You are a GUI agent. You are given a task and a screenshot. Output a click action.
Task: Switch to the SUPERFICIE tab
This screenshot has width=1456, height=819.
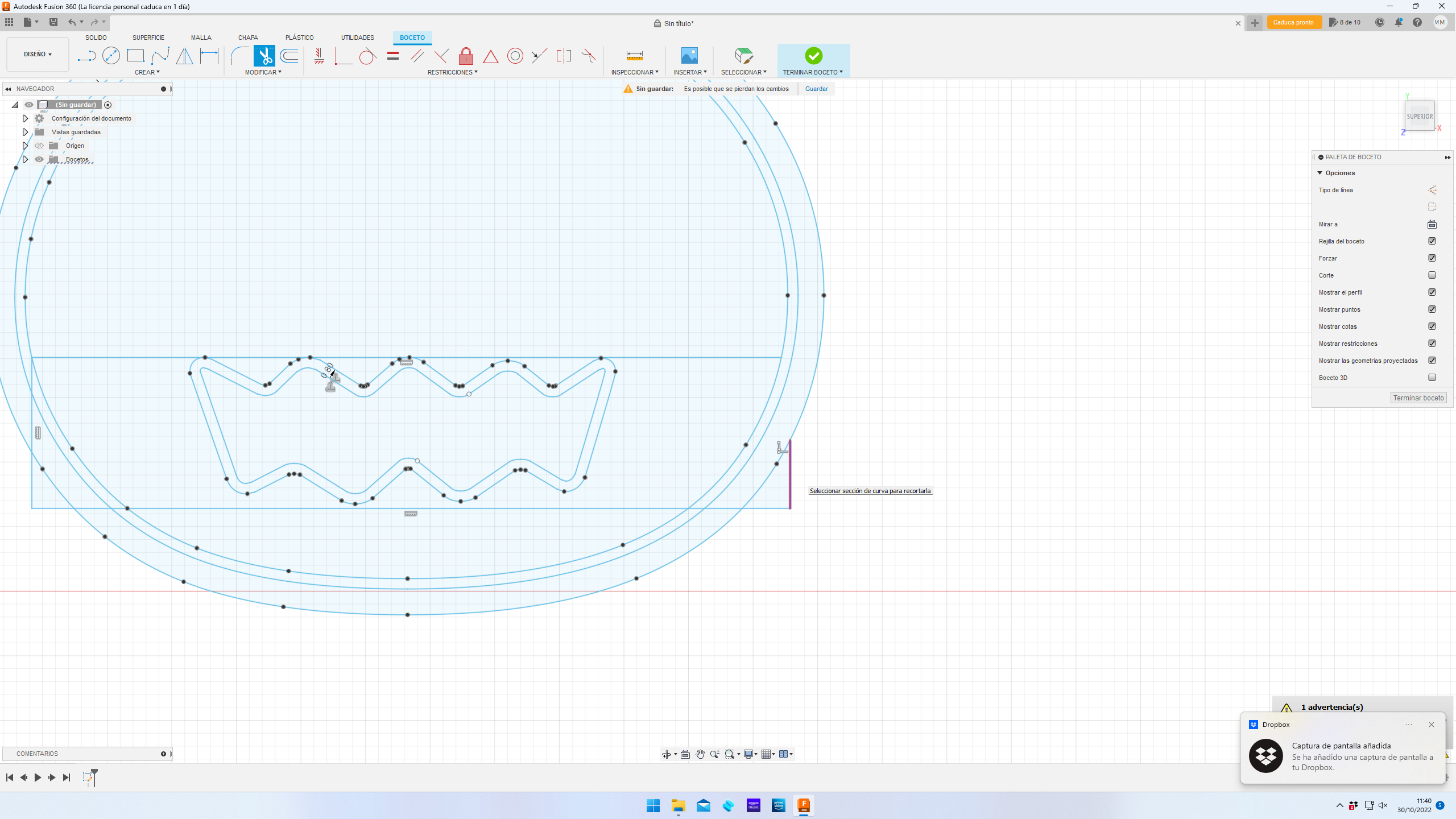point(148,38)
